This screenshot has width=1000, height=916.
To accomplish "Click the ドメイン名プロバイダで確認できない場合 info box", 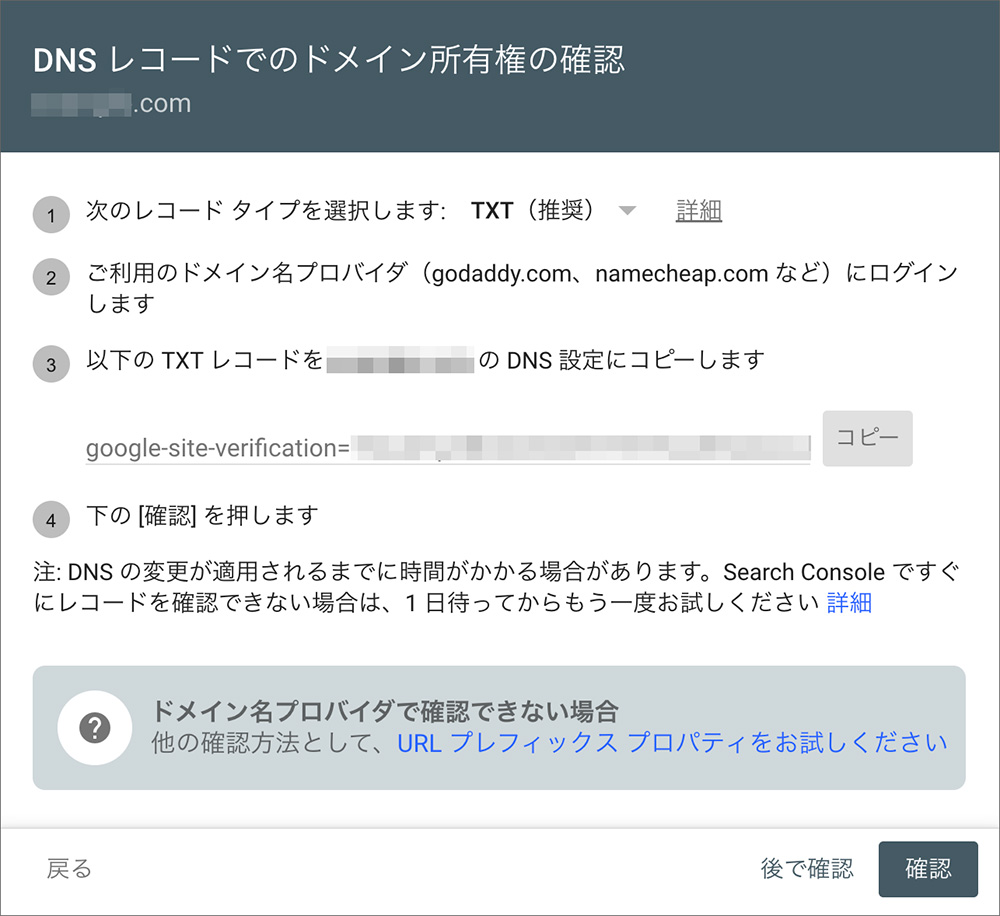I will click(500, 727).
